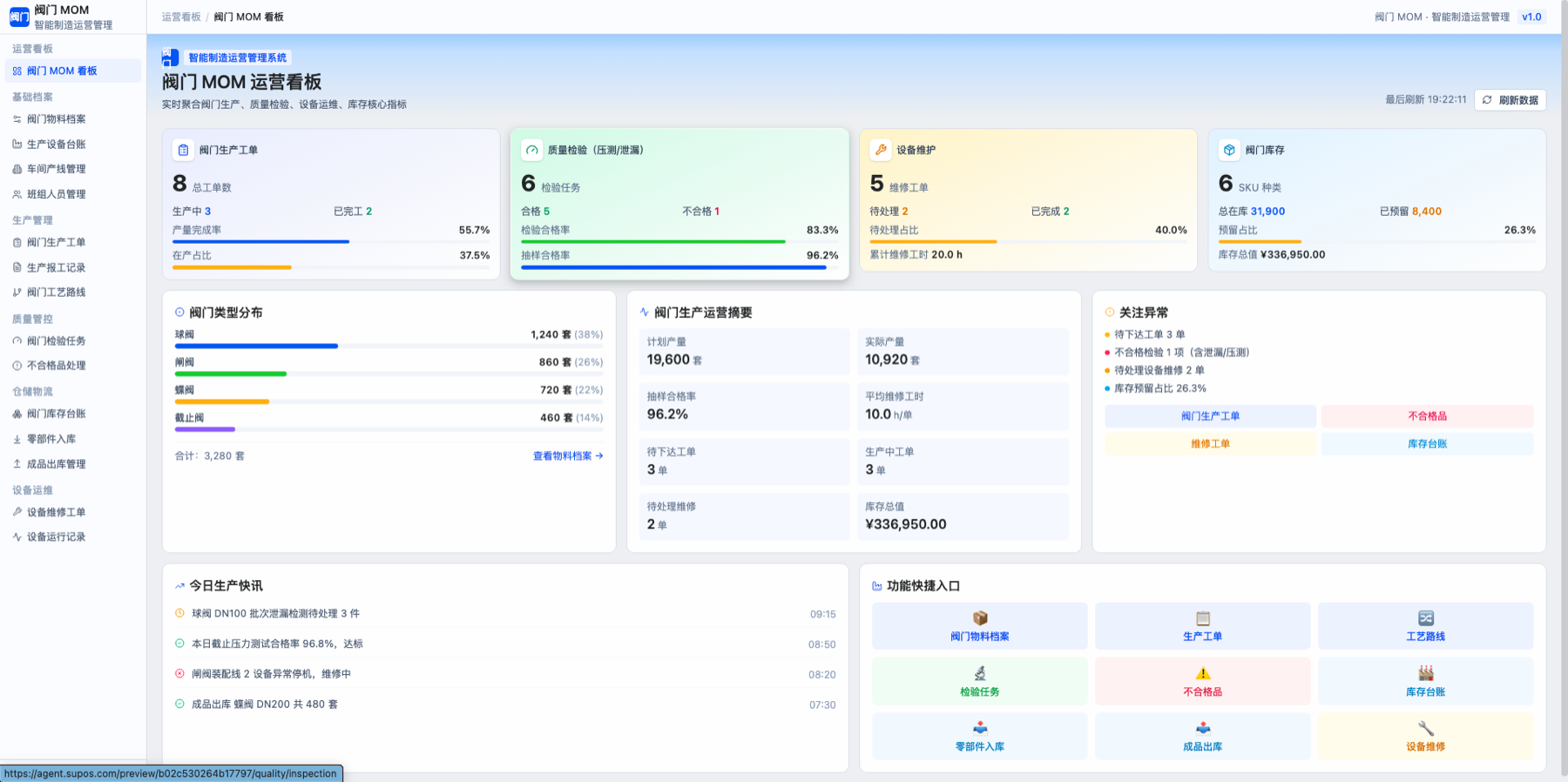Viewport: 1568px width, 782px height.
Task: Click the 库存台账 button in 关注异常
Action: (x=1427, y=444)
